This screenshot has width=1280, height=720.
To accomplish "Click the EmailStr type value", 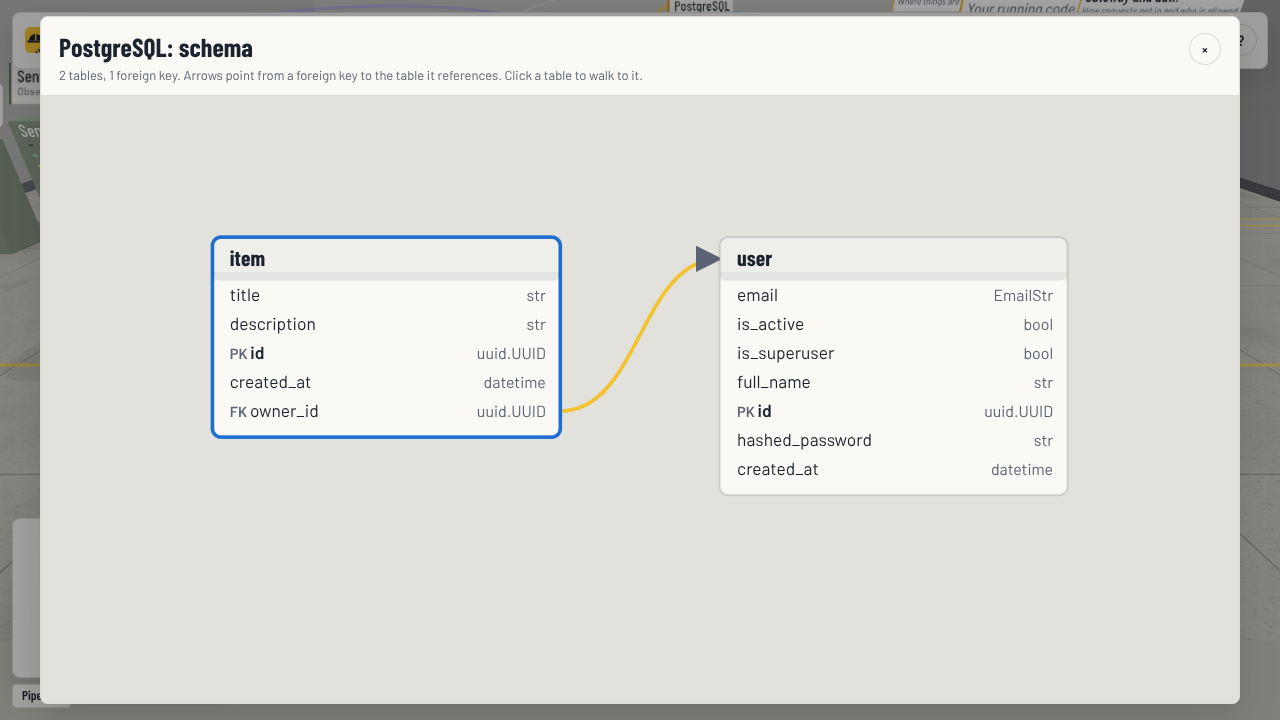I will (x=1023, y=296).
